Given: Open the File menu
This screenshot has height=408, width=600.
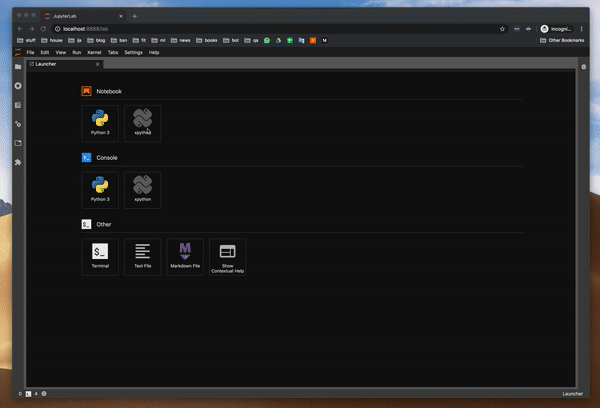Looking at the screenshot, I should click(30, 52).
